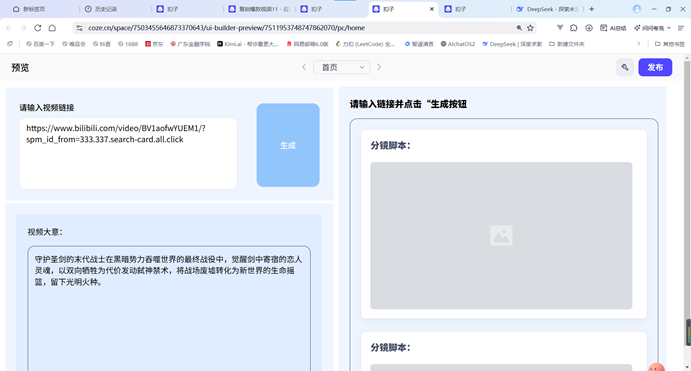
Task: Go back to the previous page
Action: click(x=9, y=28)
